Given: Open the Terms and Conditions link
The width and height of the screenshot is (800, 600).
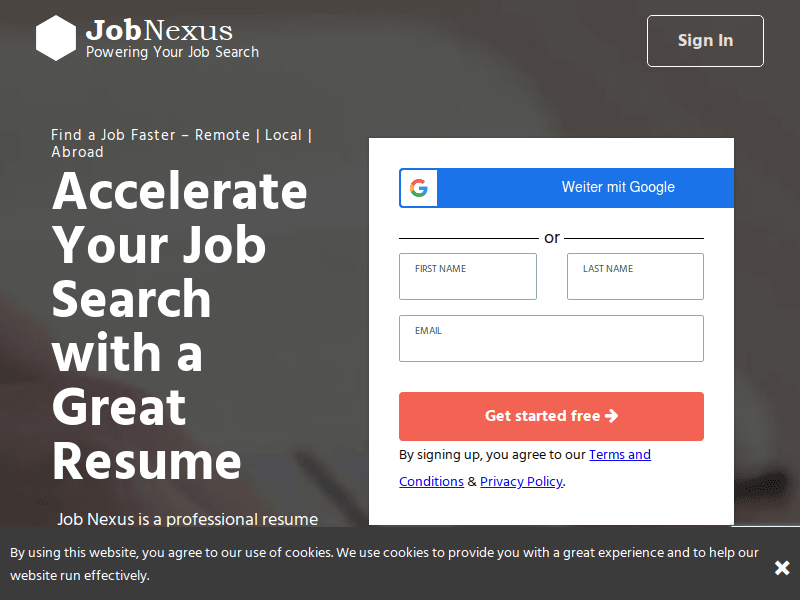Looking at the screenshot, I should coord(620,454).
